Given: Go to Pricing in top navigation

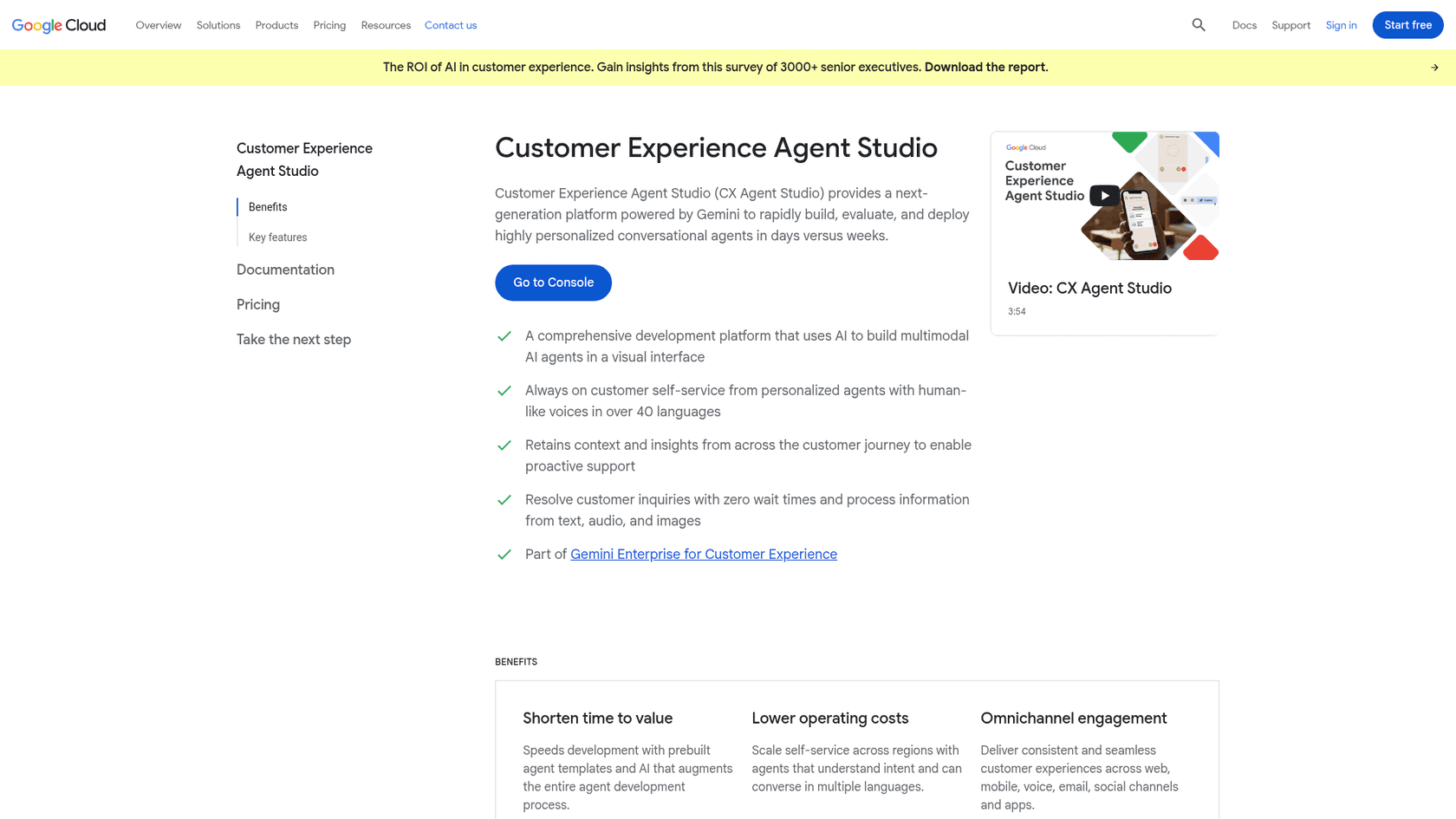Looking at the screenshot, I should click(329, 25).
